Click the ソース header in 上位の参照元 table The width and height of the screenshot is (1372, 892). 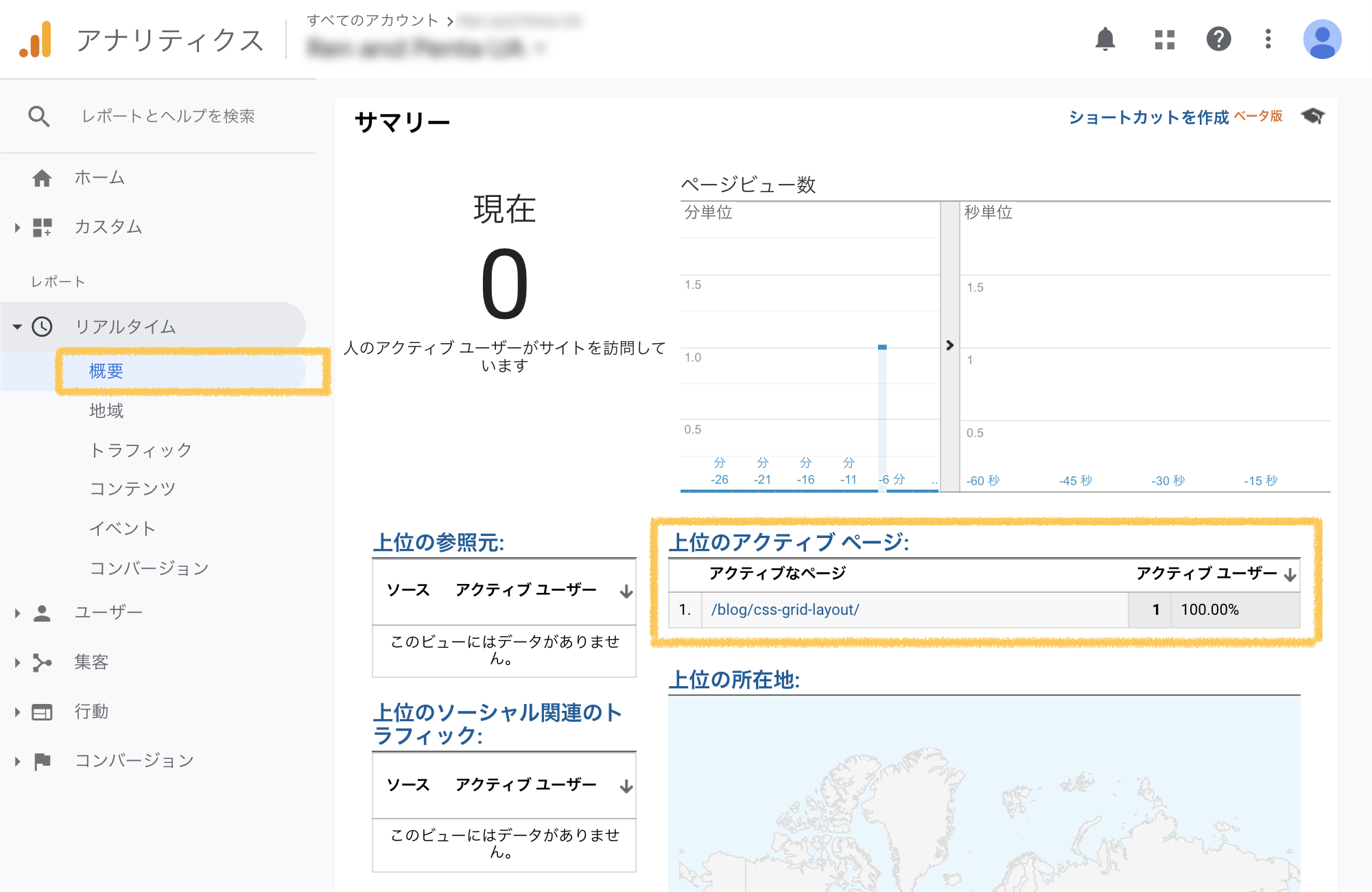[x=408, y=589]
